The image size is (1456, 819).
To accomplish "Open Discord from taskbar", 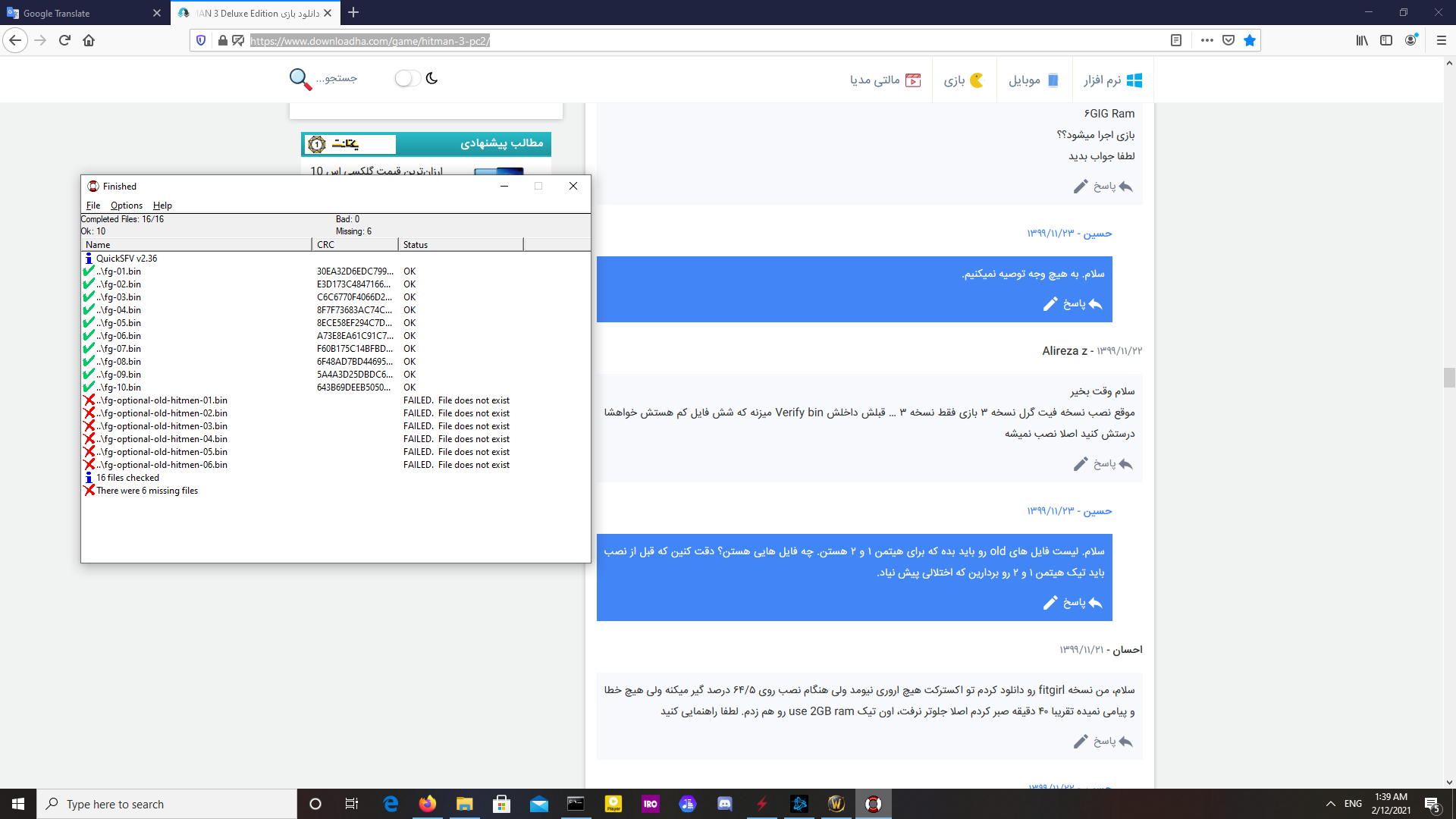I will 725,804.
